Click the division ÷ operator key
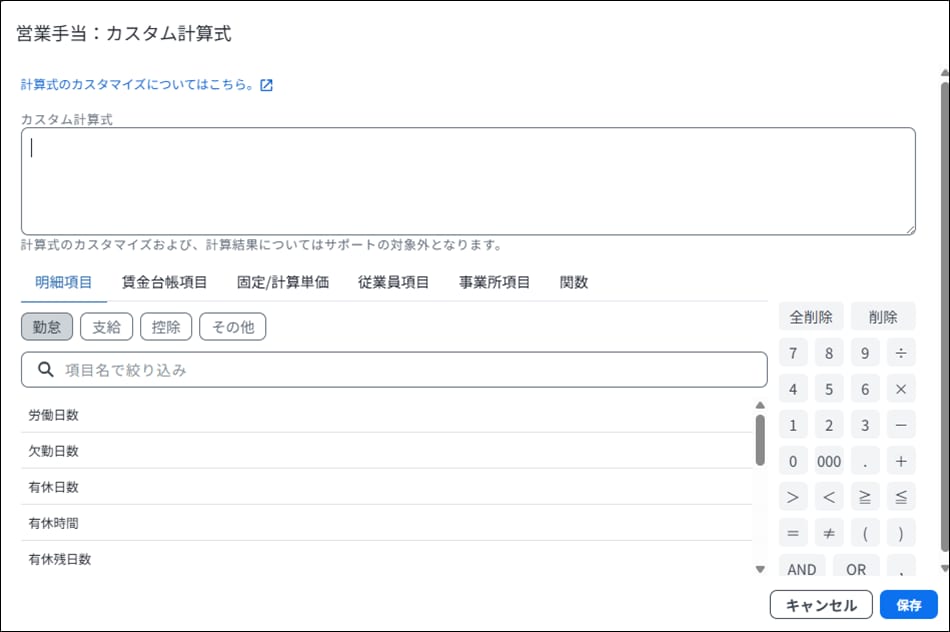 pyautogui.click(x=900, y=353)
